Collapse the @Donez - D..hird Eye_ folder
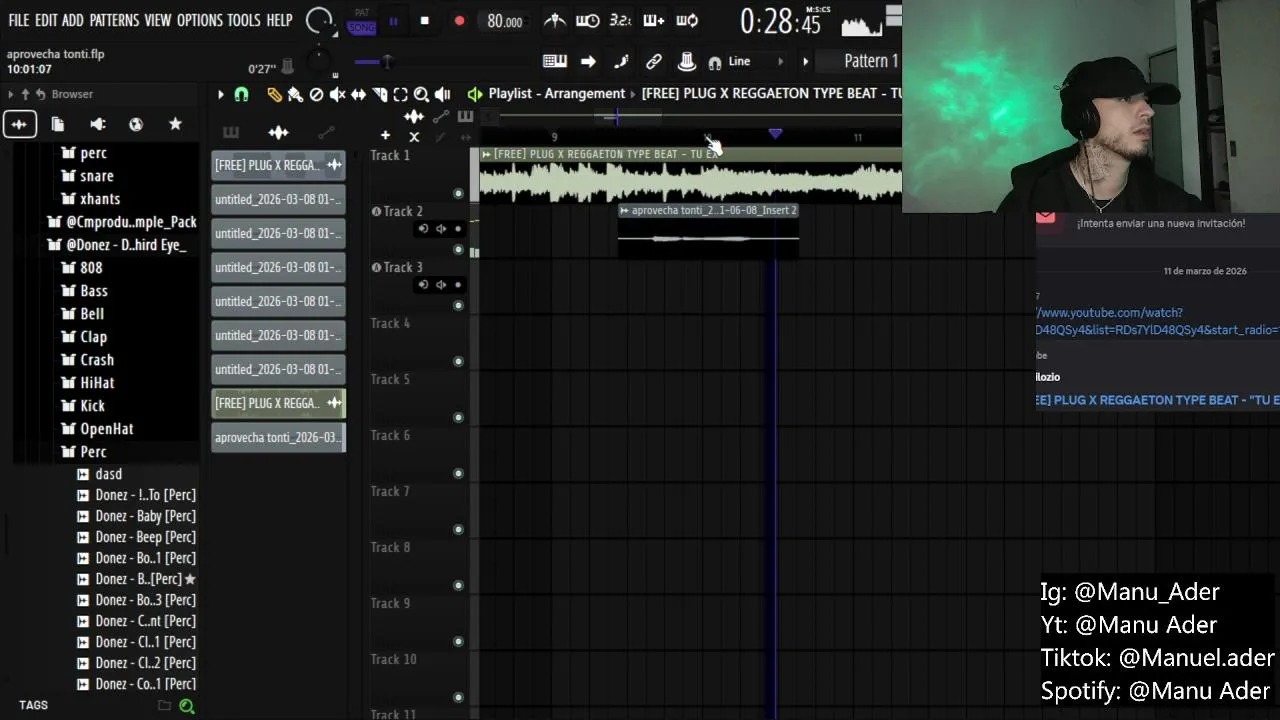This screenshot has width=1280, height=720. (x=116, y=245)
